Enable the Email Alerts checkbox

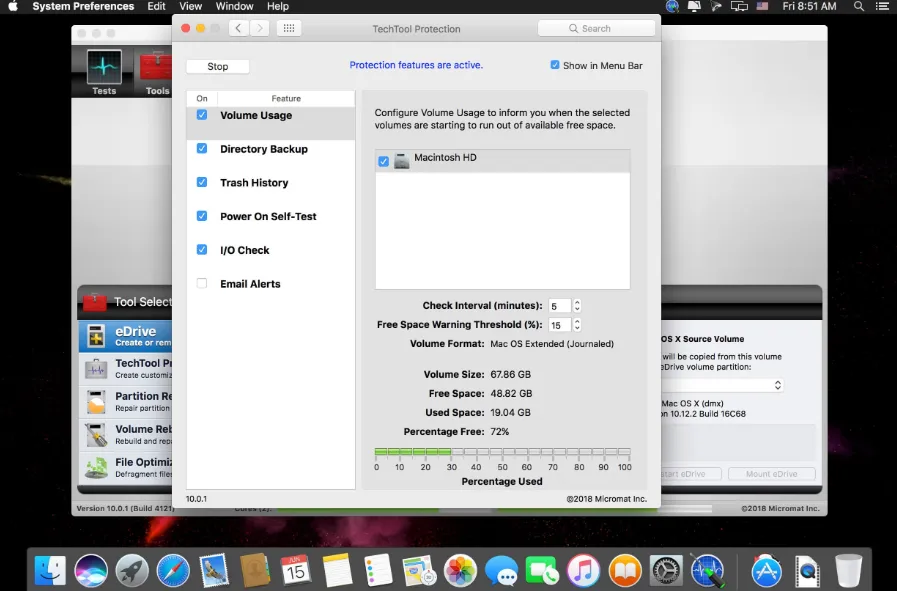tap(202, 283)
